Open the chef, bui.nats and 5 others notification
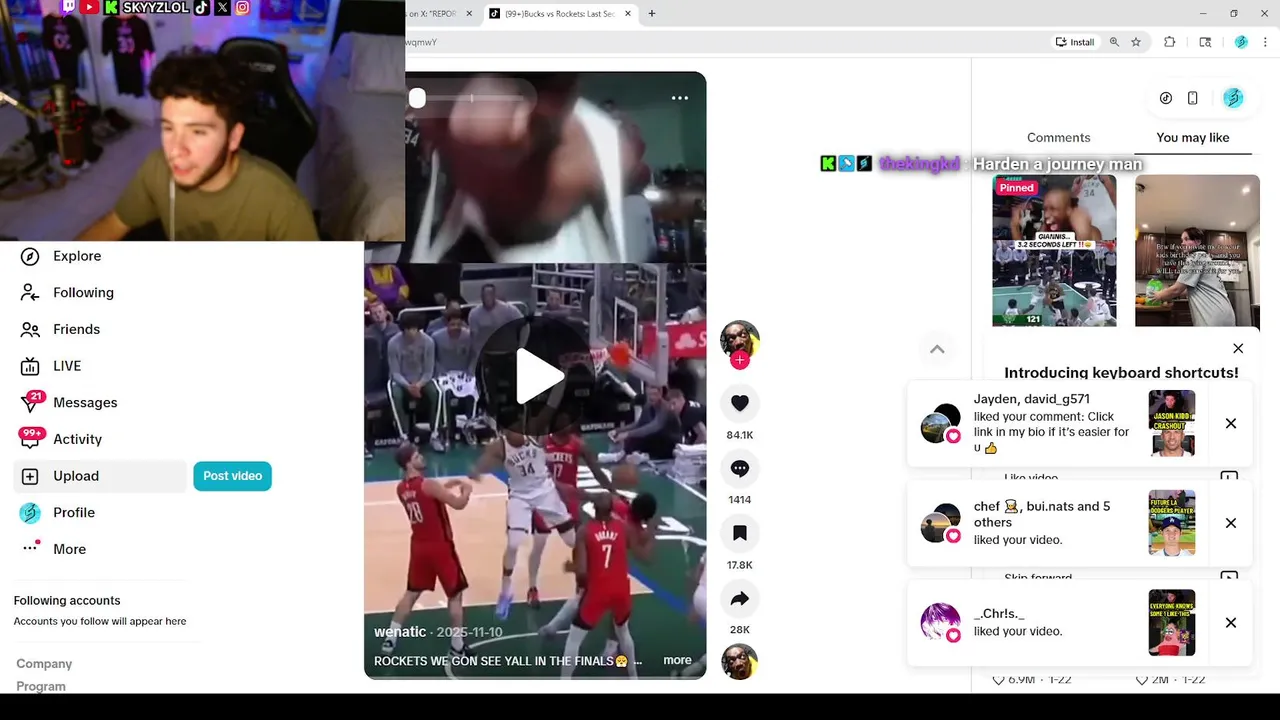 [x=1079, y=523]
